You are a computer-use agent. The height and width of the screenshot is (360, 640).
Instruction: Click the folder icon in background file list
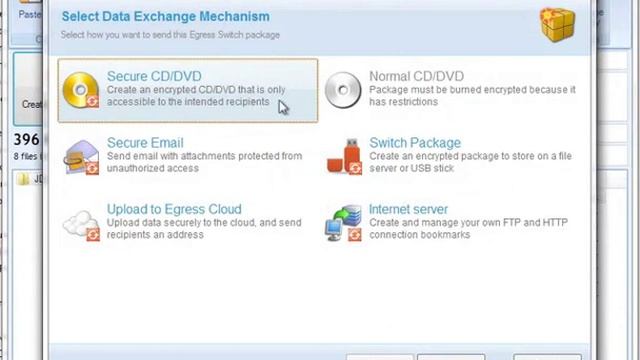coord(23,179)
